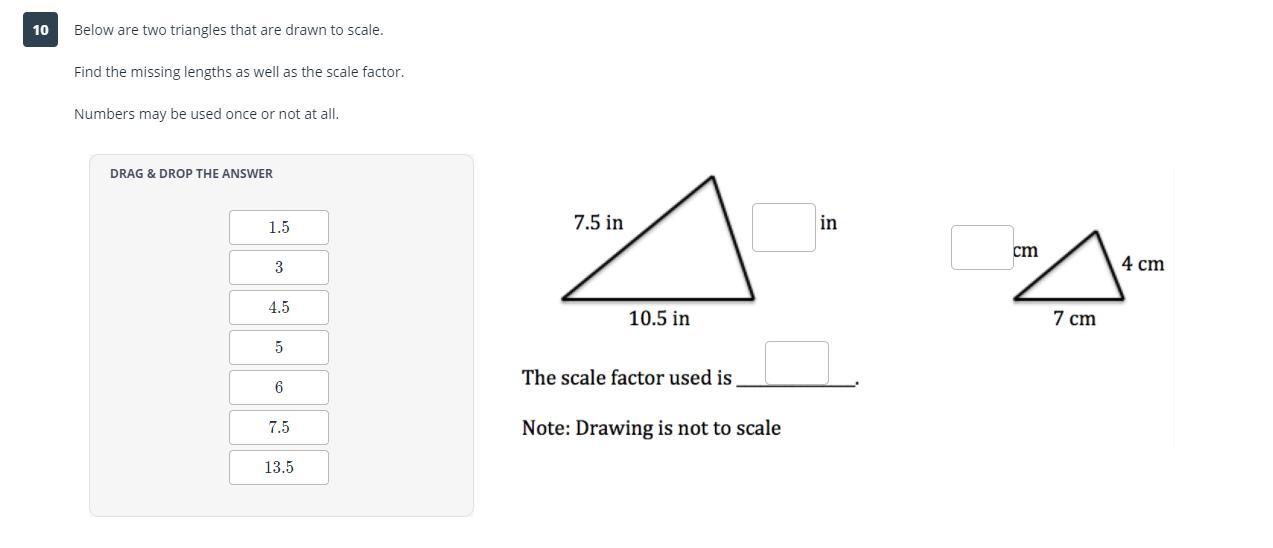Click the 6 answer tile

click(279, 388)
